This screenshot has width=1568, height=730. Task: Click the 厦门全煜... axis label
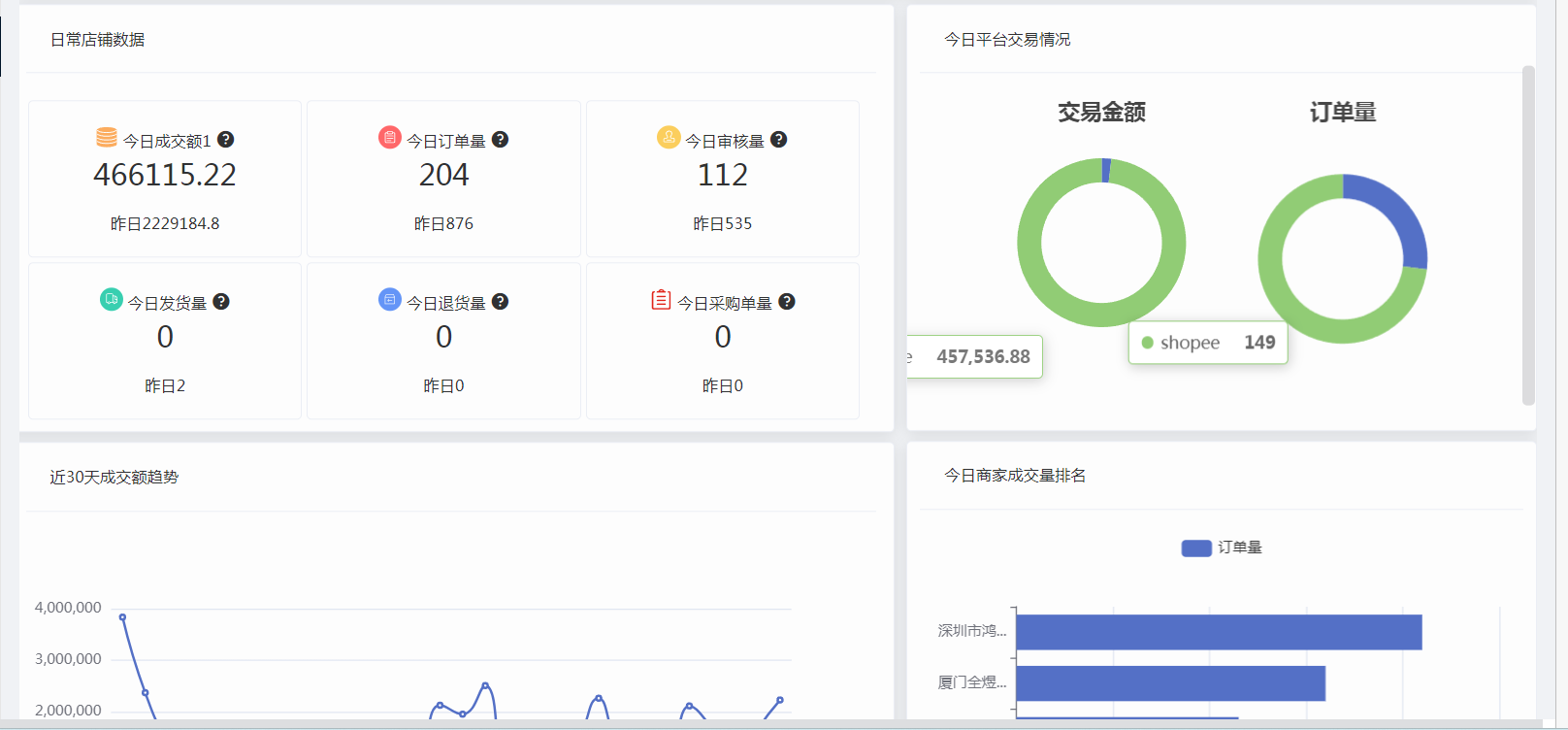pyautogui.click(x=972, y=682)
